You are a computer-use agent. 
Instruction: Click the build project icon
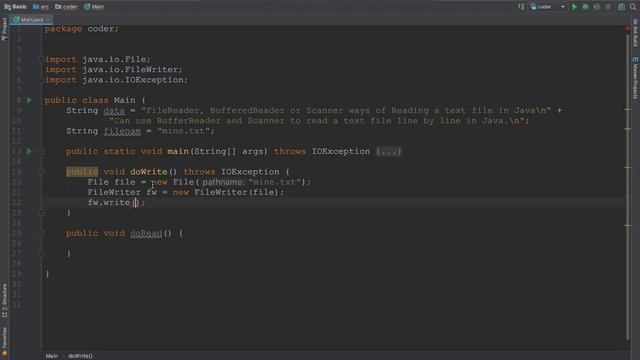tap(521, 7)
